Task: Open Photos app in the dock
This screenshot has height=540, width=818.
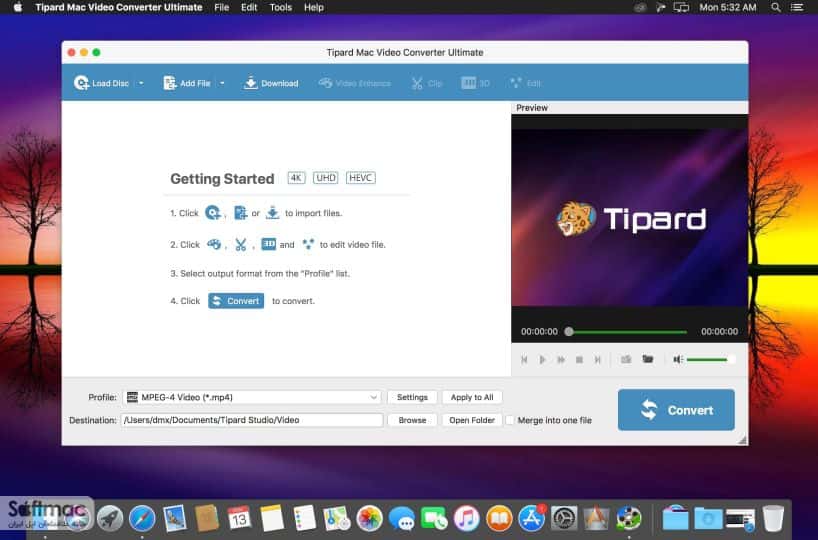Action: 369,519
